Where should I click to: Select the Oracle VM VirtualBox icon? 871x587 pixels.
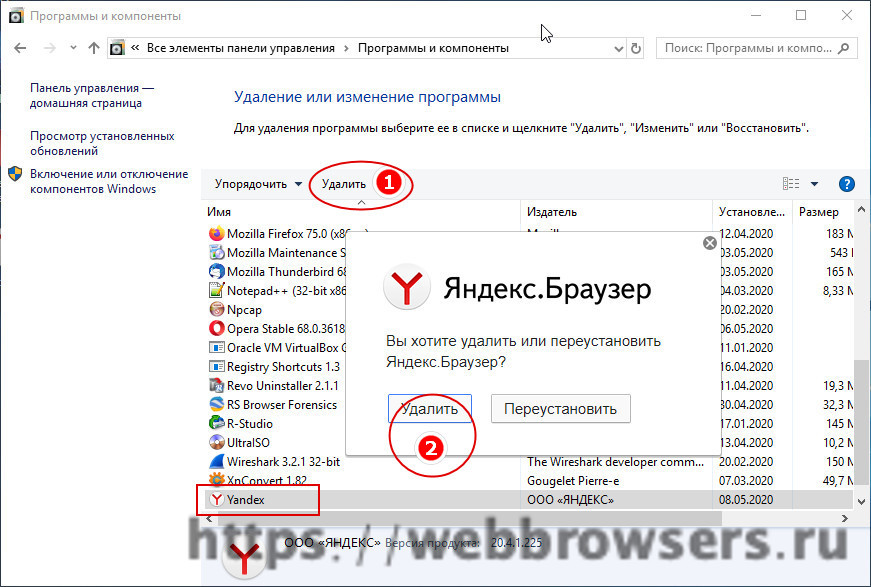(216, 348)
